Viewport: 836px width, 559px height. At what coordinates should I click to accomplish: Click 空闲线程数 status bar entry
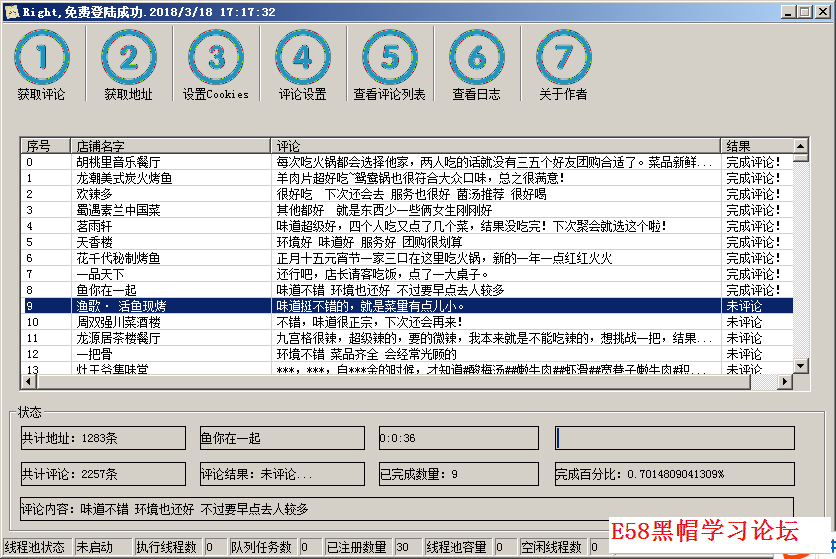point(551,547)
